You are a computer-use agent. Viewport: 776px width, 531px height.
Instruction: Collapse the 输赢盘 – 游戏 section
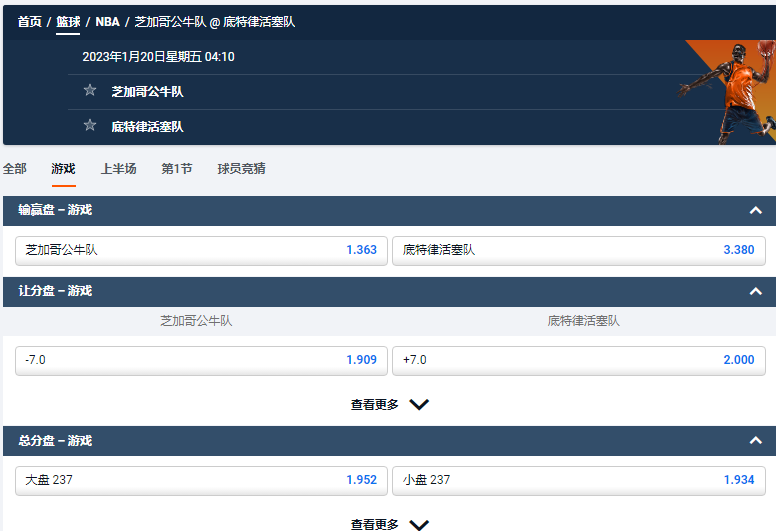(755, 210)
